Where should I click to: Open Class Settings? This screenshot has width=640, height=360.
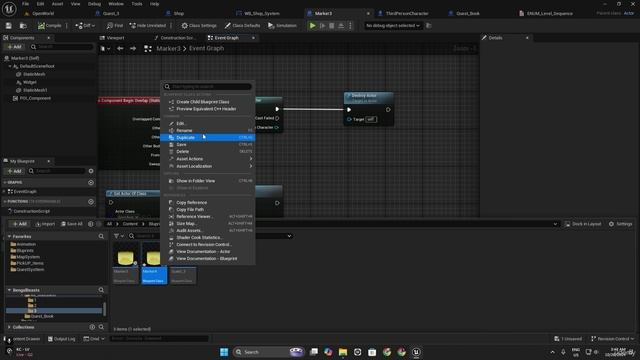(x=199, y=25)
